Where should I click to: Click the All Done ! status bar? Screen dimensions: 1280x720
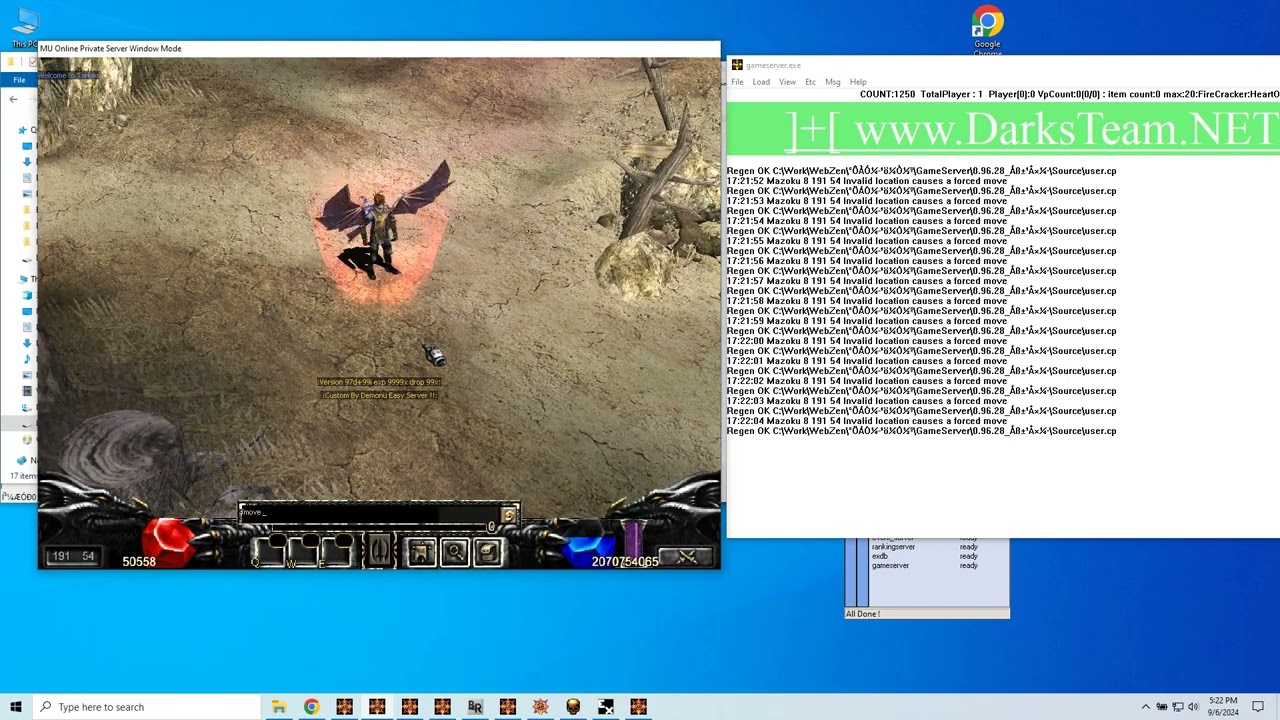[x=927, y=614]
